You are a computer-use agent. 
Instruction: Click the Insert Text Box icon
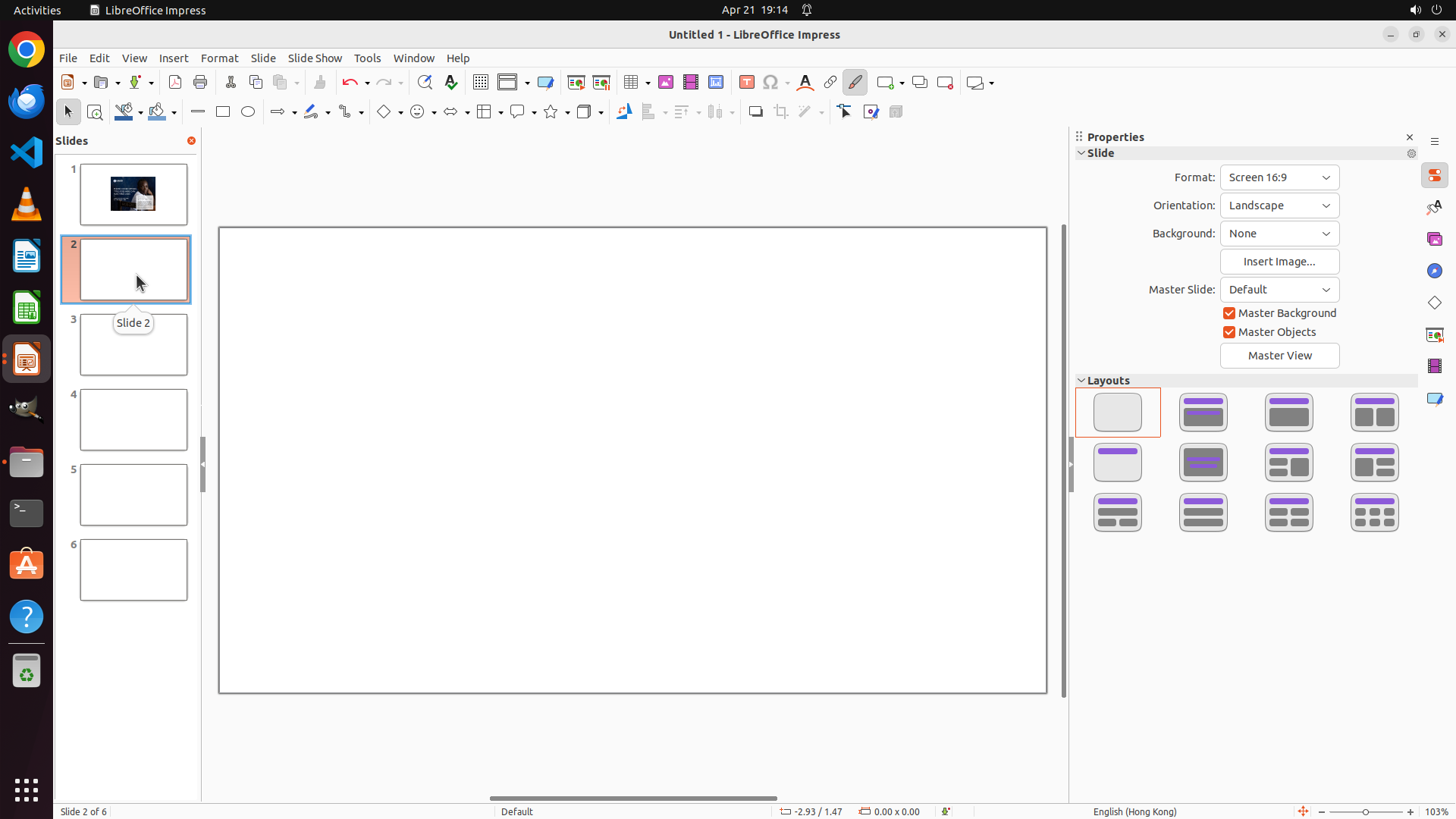(x=747, y=83)
